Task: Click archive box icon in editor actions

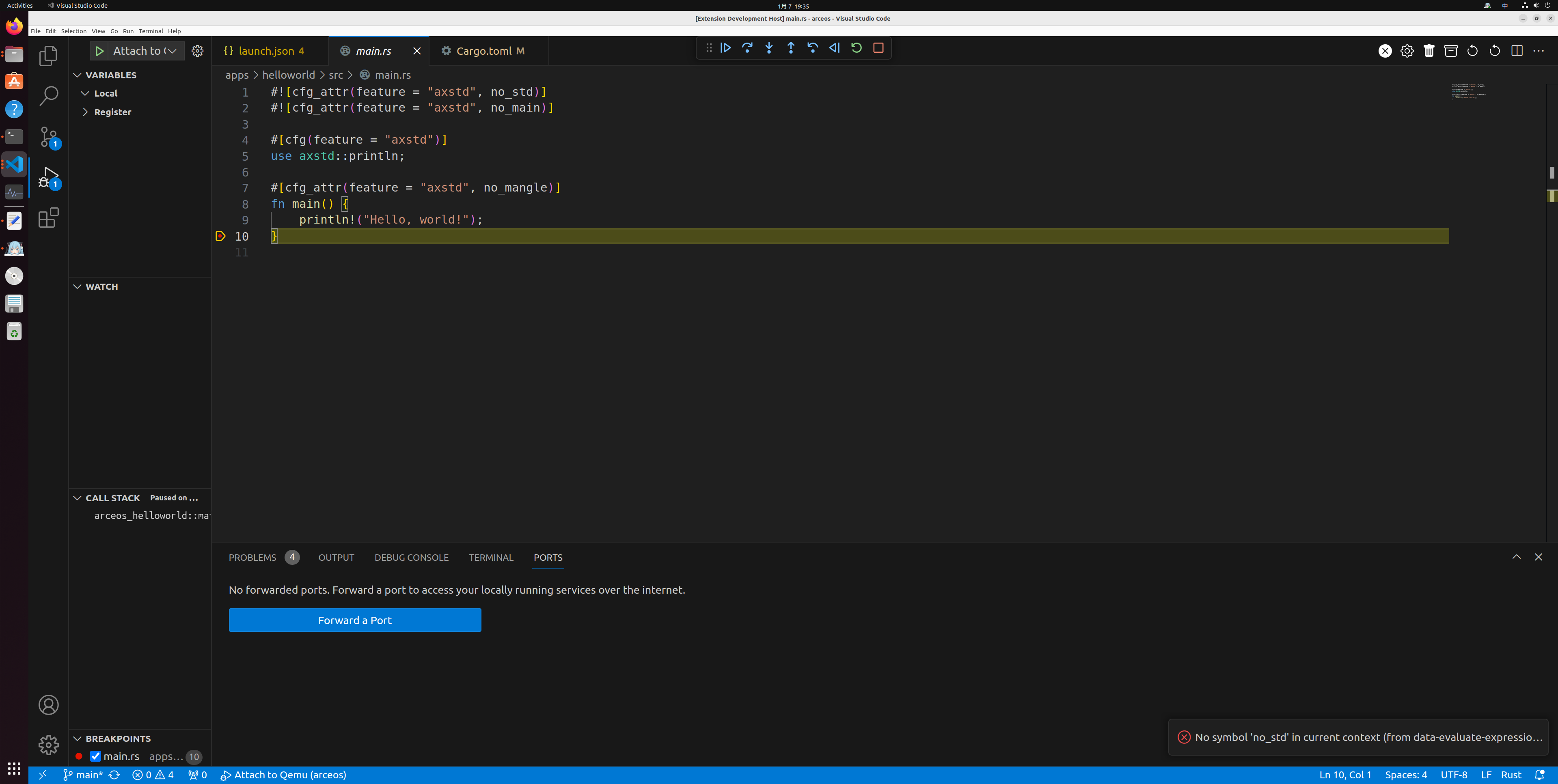Action: (x=1451, y=51)
